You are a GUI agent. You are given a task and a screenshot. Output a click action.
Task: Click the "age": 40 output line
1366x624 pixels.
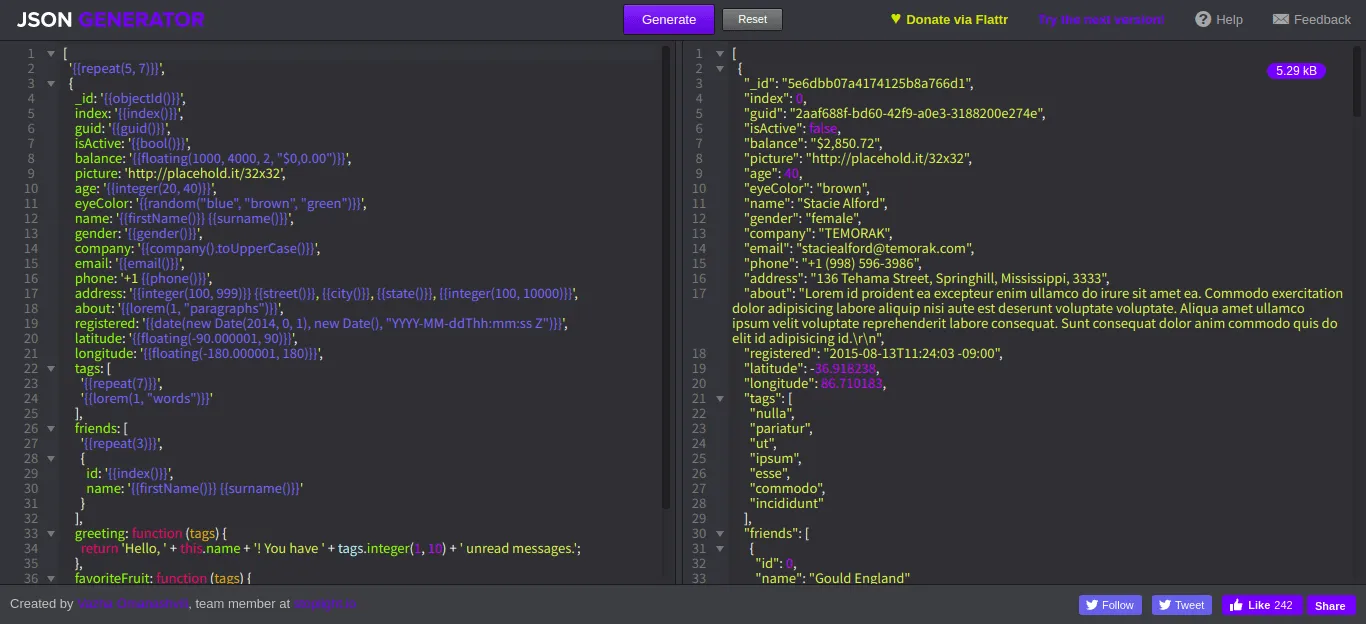[x=773, y=174]
